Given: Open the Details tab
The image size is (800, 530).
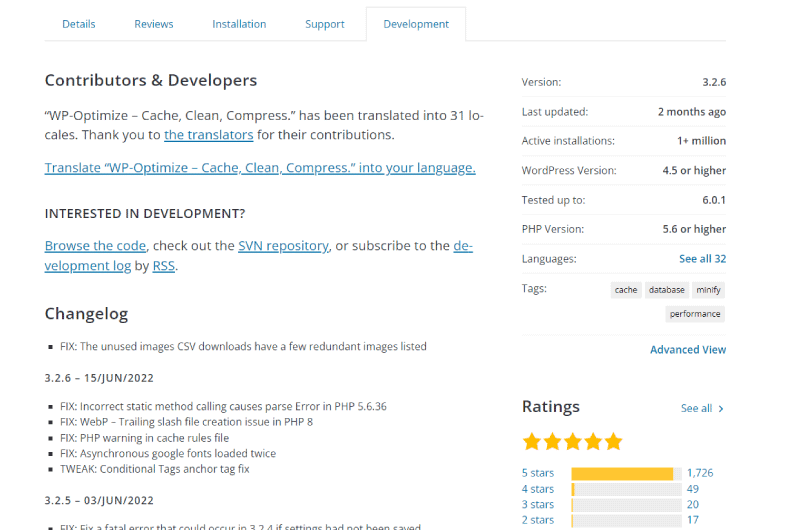Looking at the screenshot, I should (79, 24).
